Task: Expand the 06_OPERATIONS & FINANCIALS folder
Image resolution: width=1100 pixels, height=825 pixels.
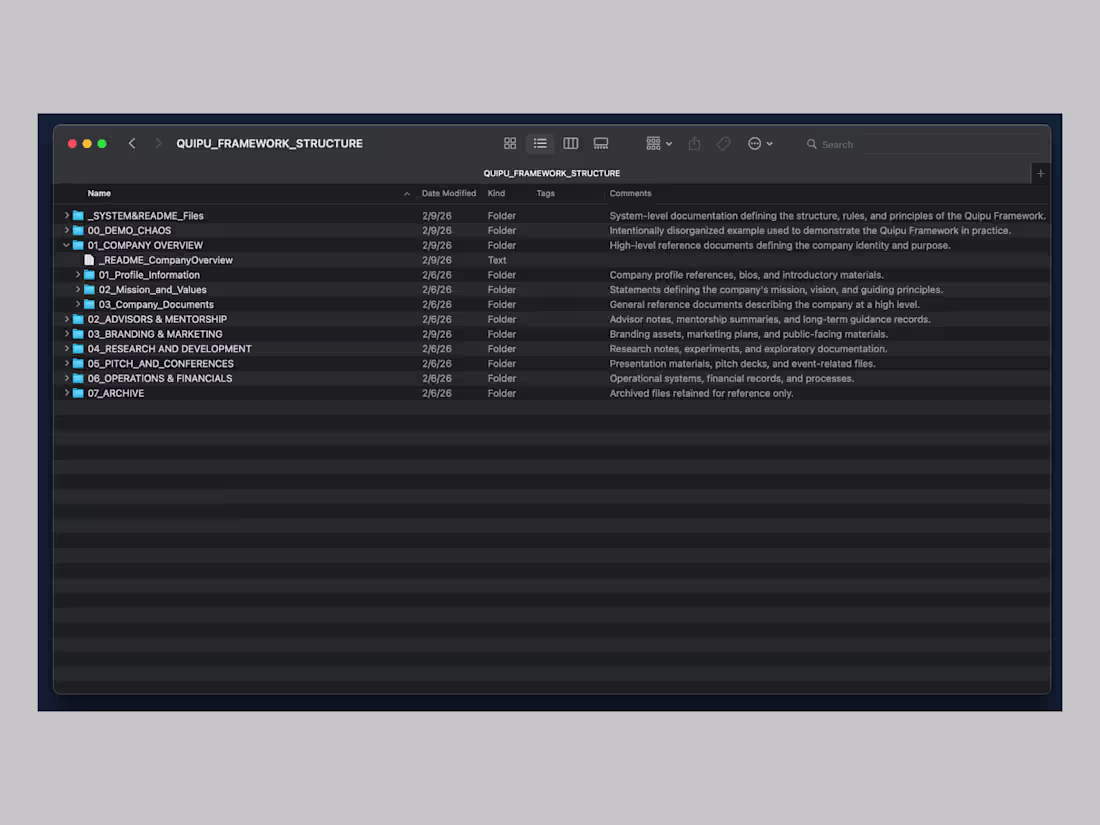Action: 67,378
